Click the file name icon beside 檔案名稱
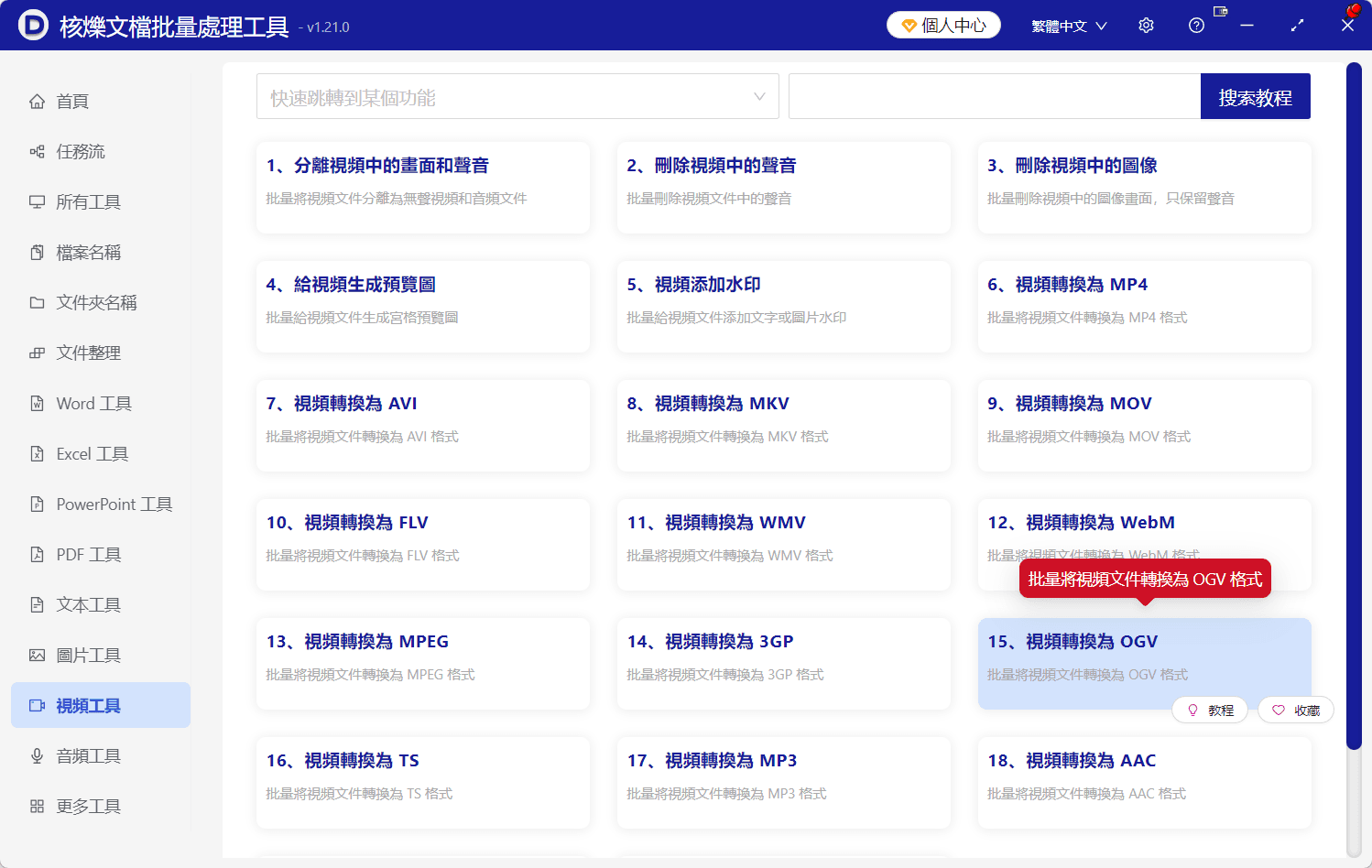1372x868 pixels. coord(37,253)
